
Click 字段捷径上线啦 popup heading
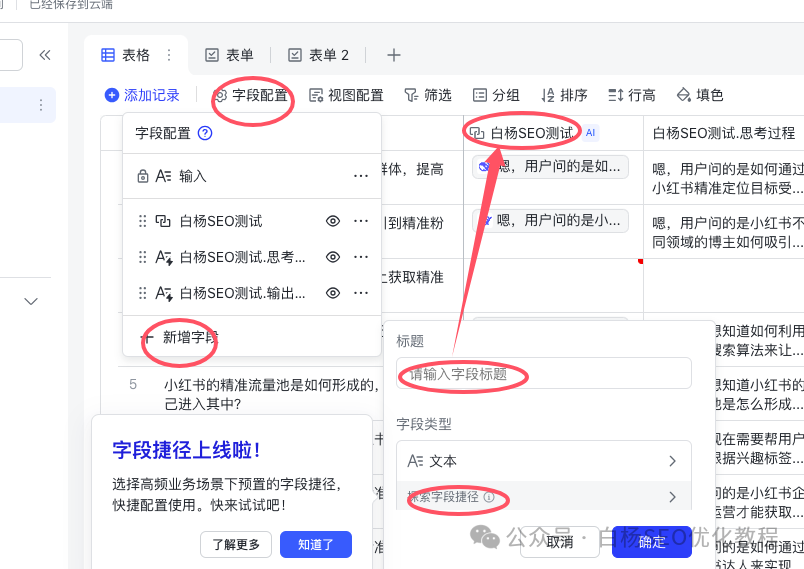pyautogui.click(x=186, y=450)
